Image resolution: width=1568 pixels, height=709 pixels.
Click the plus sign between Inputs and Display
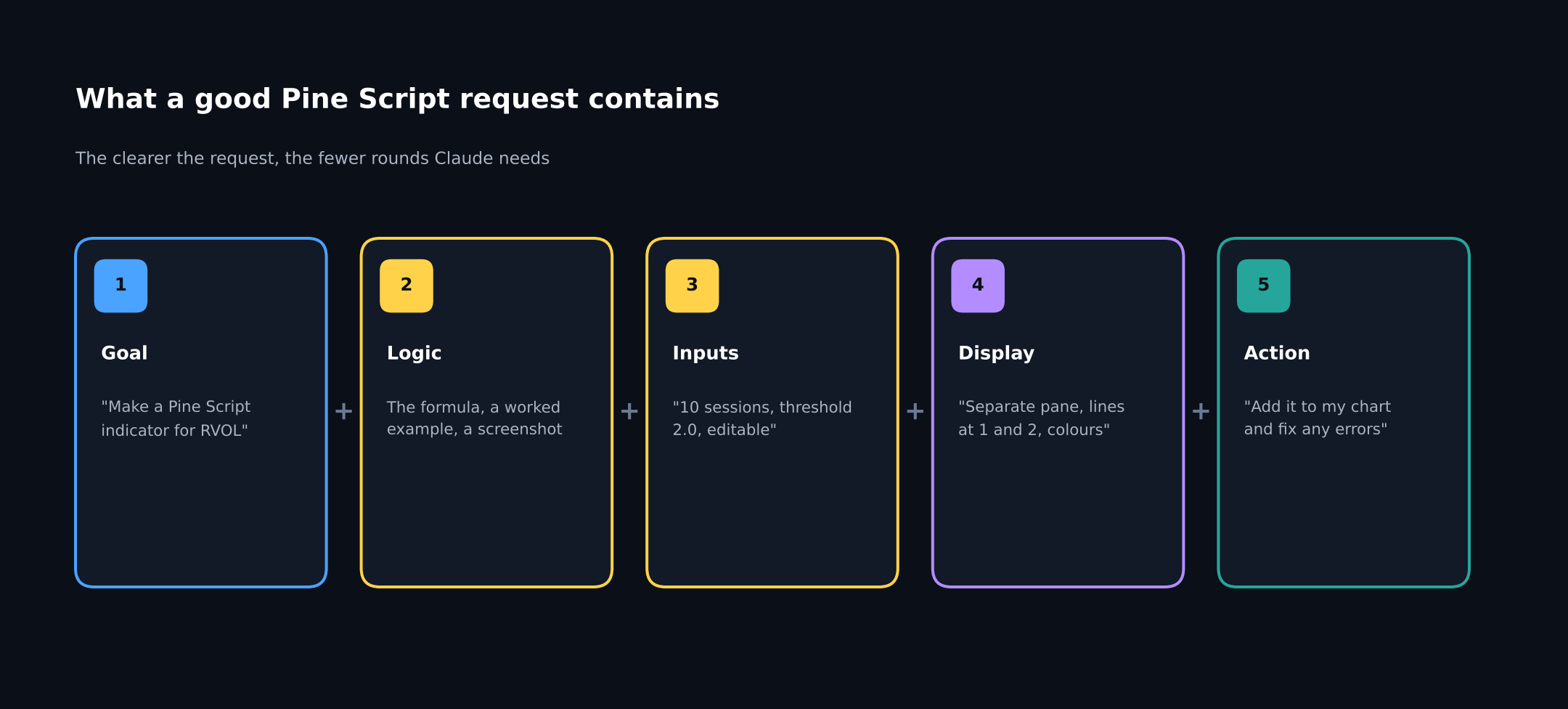tap(915, 412)
